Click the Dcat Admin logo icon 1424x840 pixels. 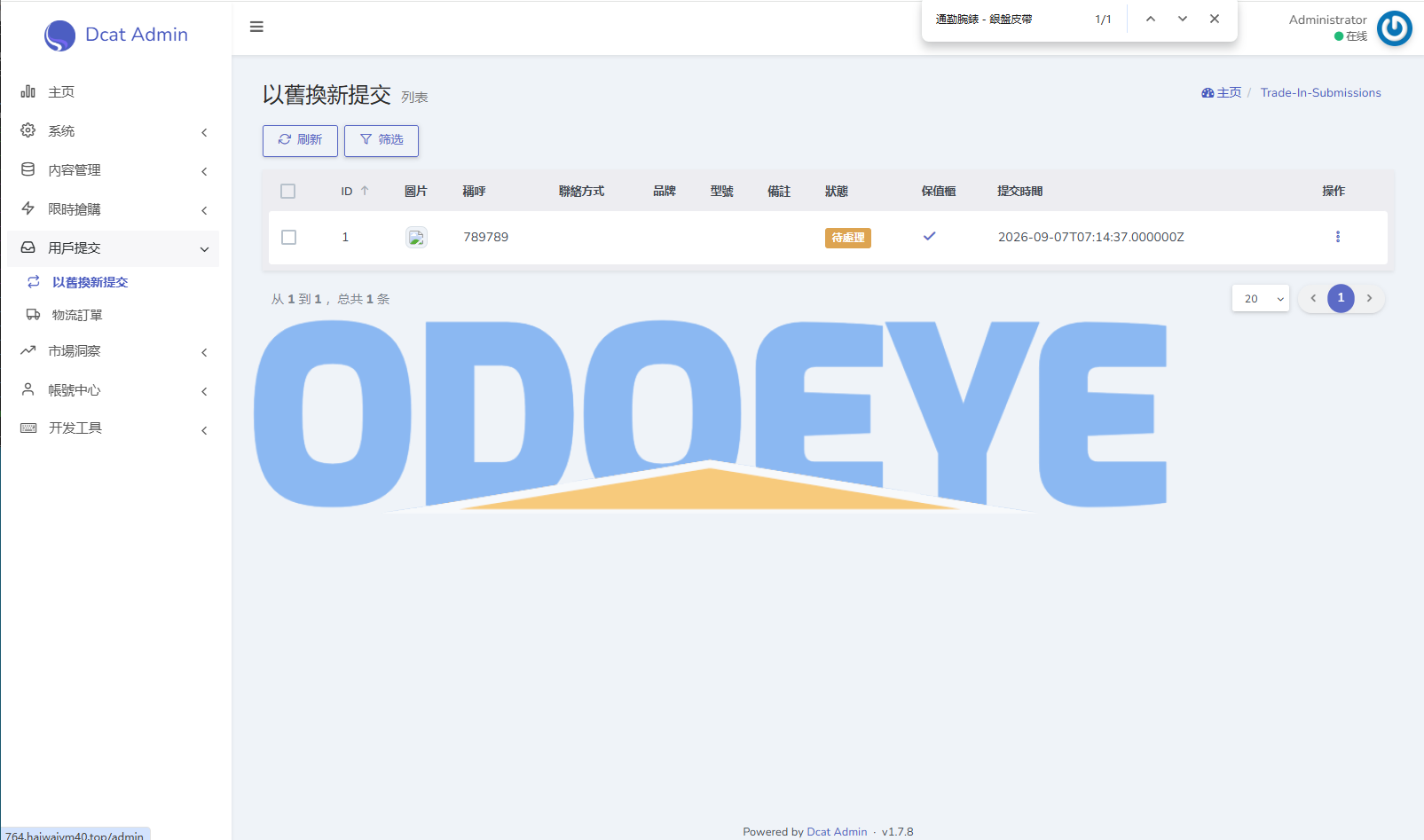coord(59,35)
